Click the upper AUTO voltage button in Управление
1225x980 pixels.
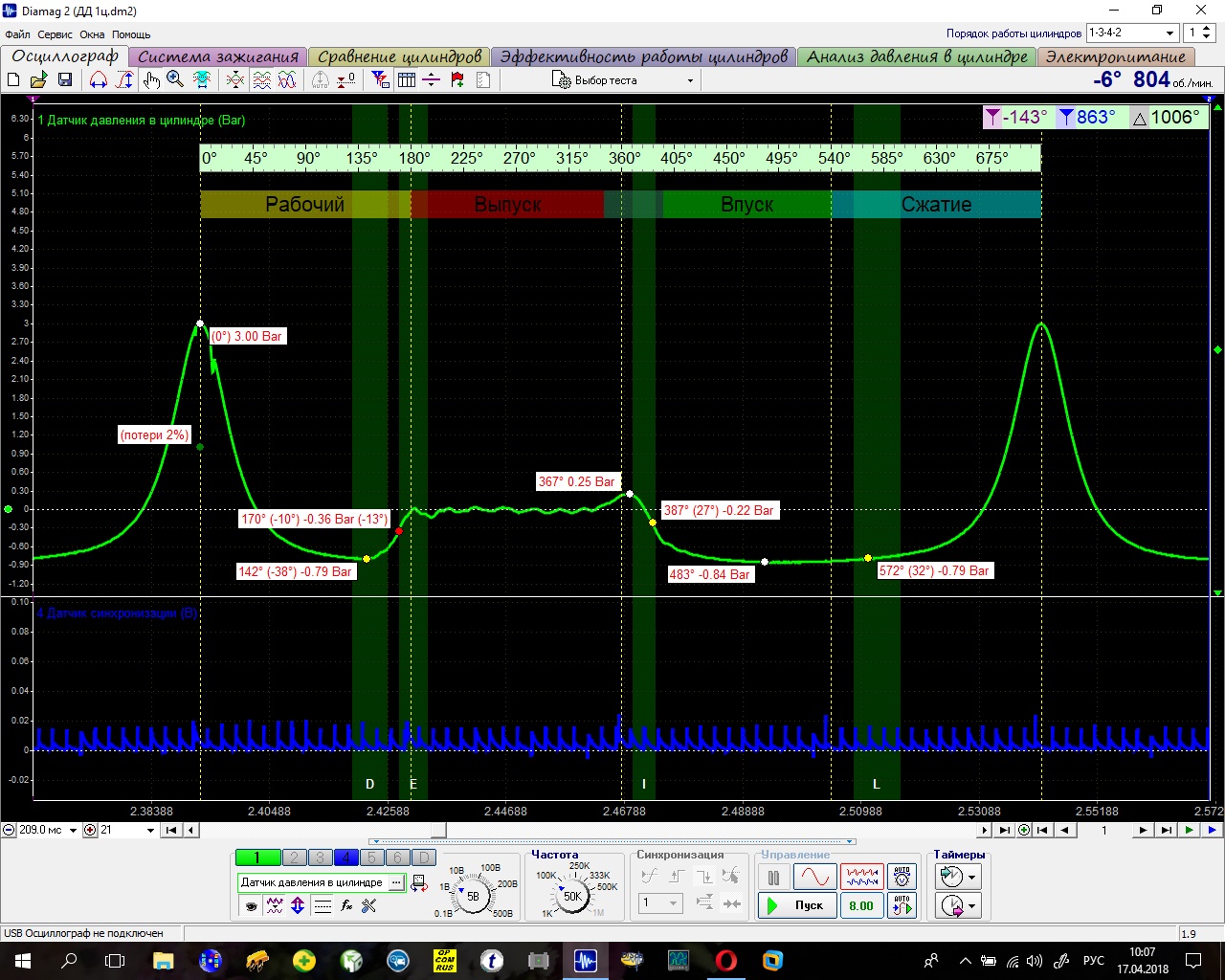tap(902, 877)
